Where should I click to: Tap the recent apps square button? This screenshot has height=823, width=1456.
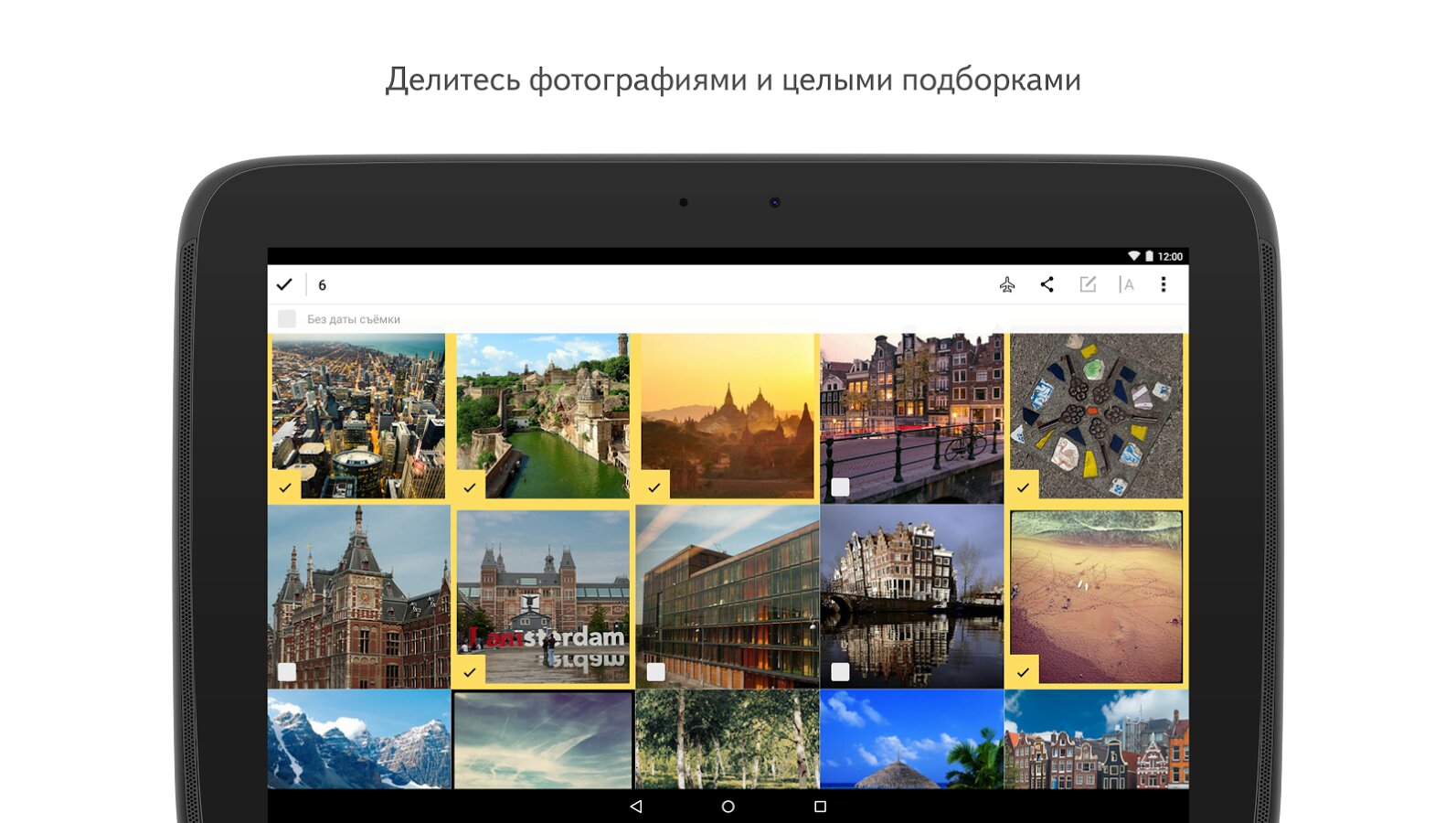pos(820,807)
